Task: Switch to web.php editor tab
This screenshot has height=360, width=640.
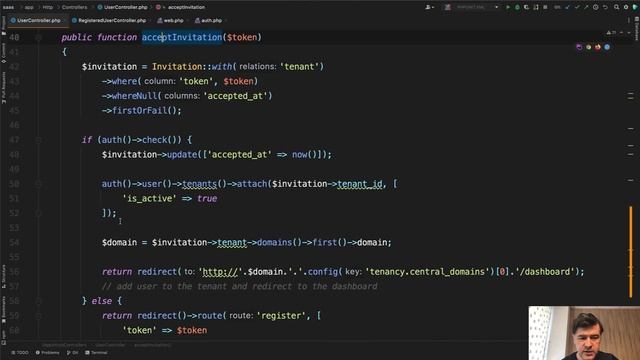Action: [171, 20]
